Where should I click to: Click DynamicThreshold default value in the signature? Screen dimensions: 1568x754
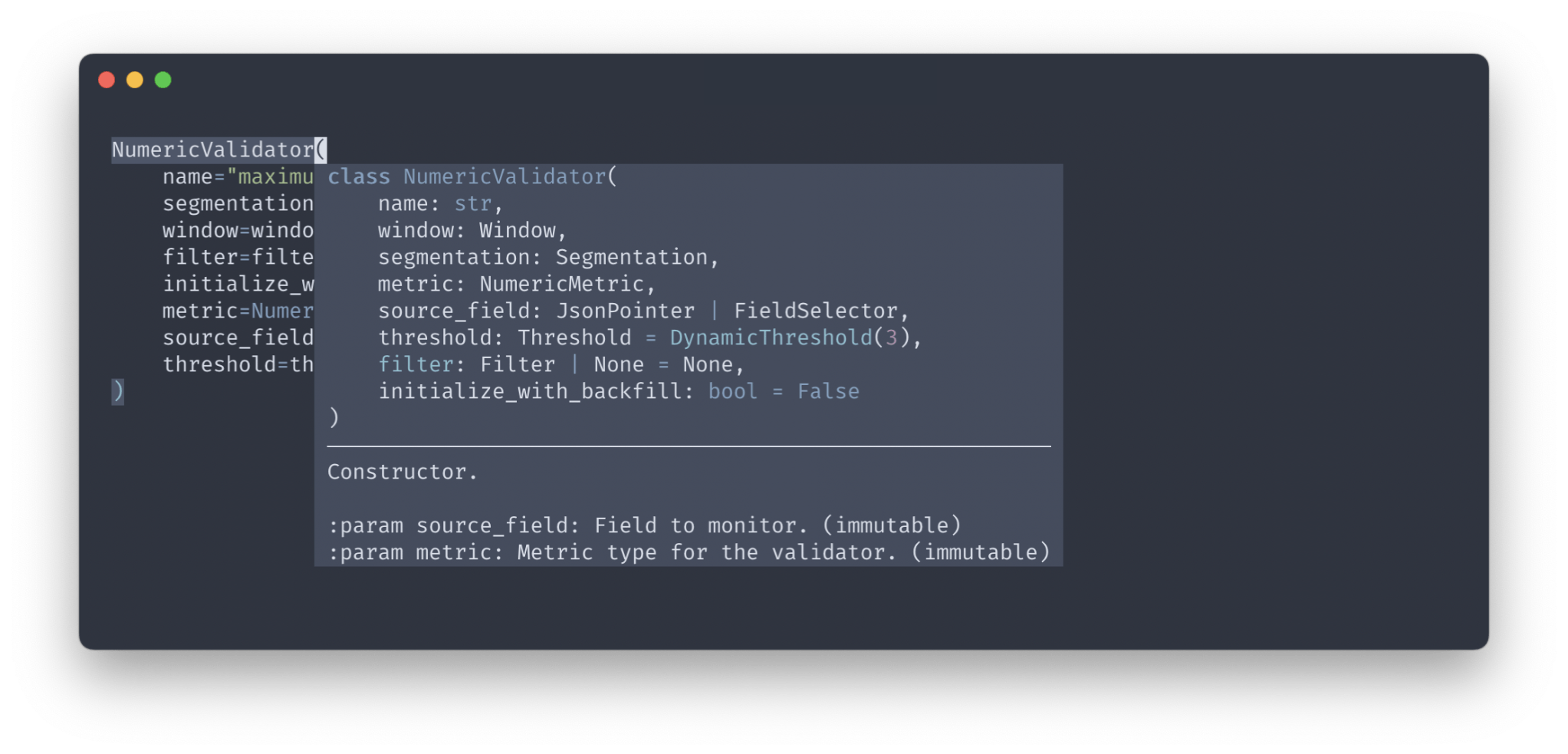pos(771,338)
